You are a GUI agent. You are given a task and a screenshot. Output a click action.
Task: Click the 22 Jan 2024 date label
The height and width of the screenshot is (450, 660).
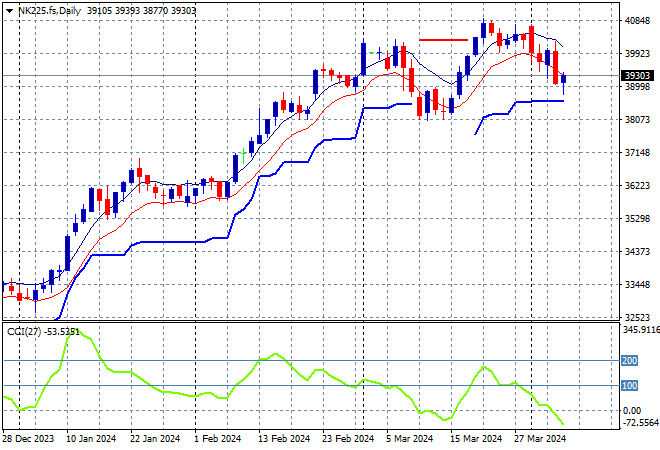click(x=155, y=439)
